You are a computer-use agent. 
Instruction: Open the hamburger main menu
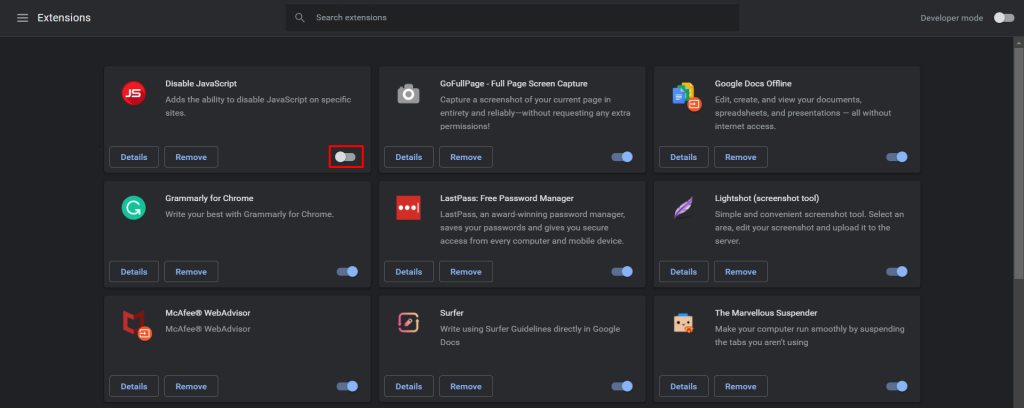[x=22, y=18]
